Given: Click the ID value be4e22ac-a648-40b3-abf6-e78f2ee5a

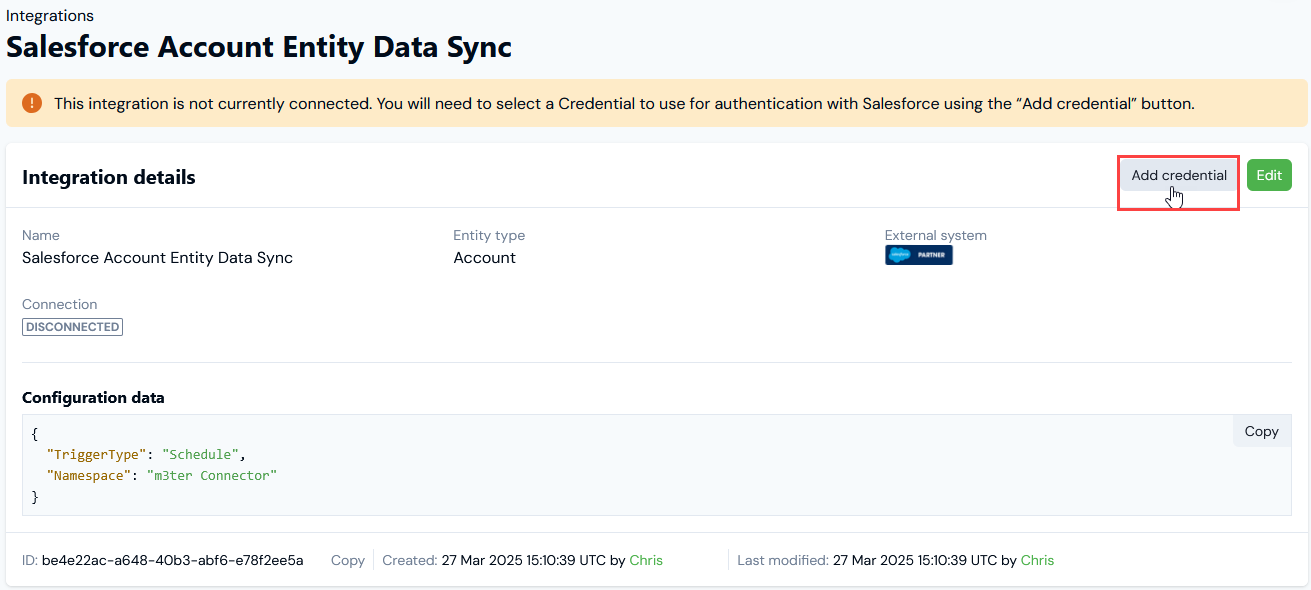Looking at the screenshot, I should coord(172,560).
